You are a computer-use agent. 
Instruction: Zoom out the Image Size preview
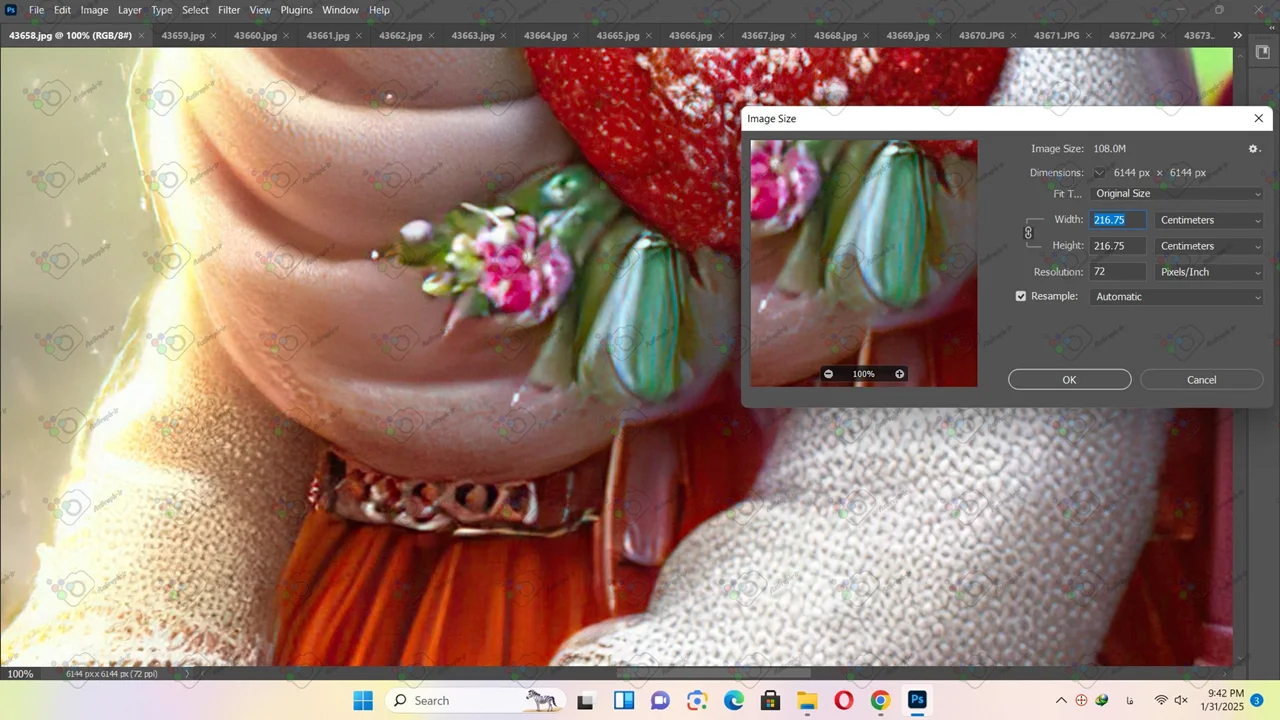828,374
